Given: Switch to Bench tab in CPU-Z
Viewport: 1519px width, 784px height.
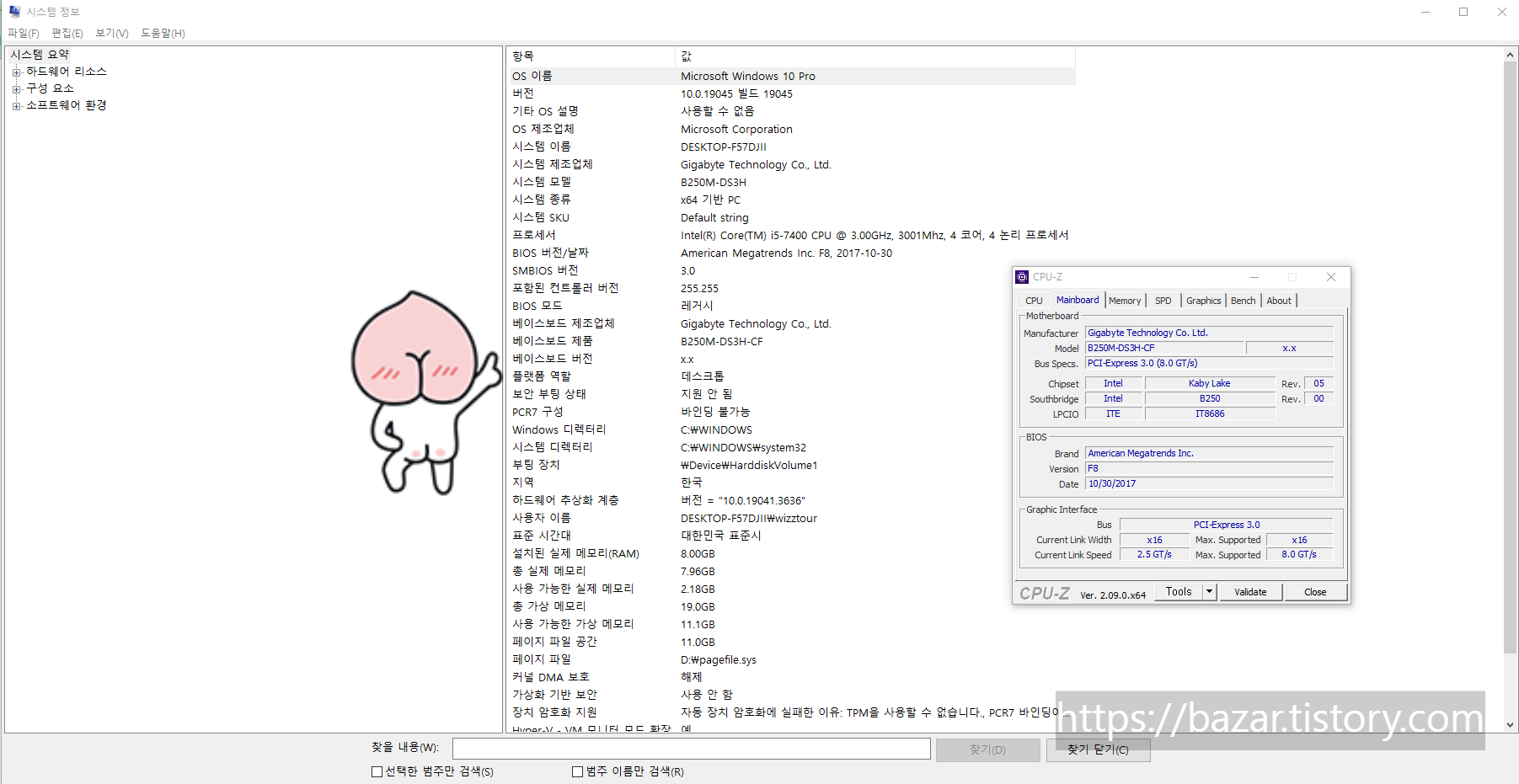Looking at the screenshot, I should pyautogui.click(x=1243, y=301).
